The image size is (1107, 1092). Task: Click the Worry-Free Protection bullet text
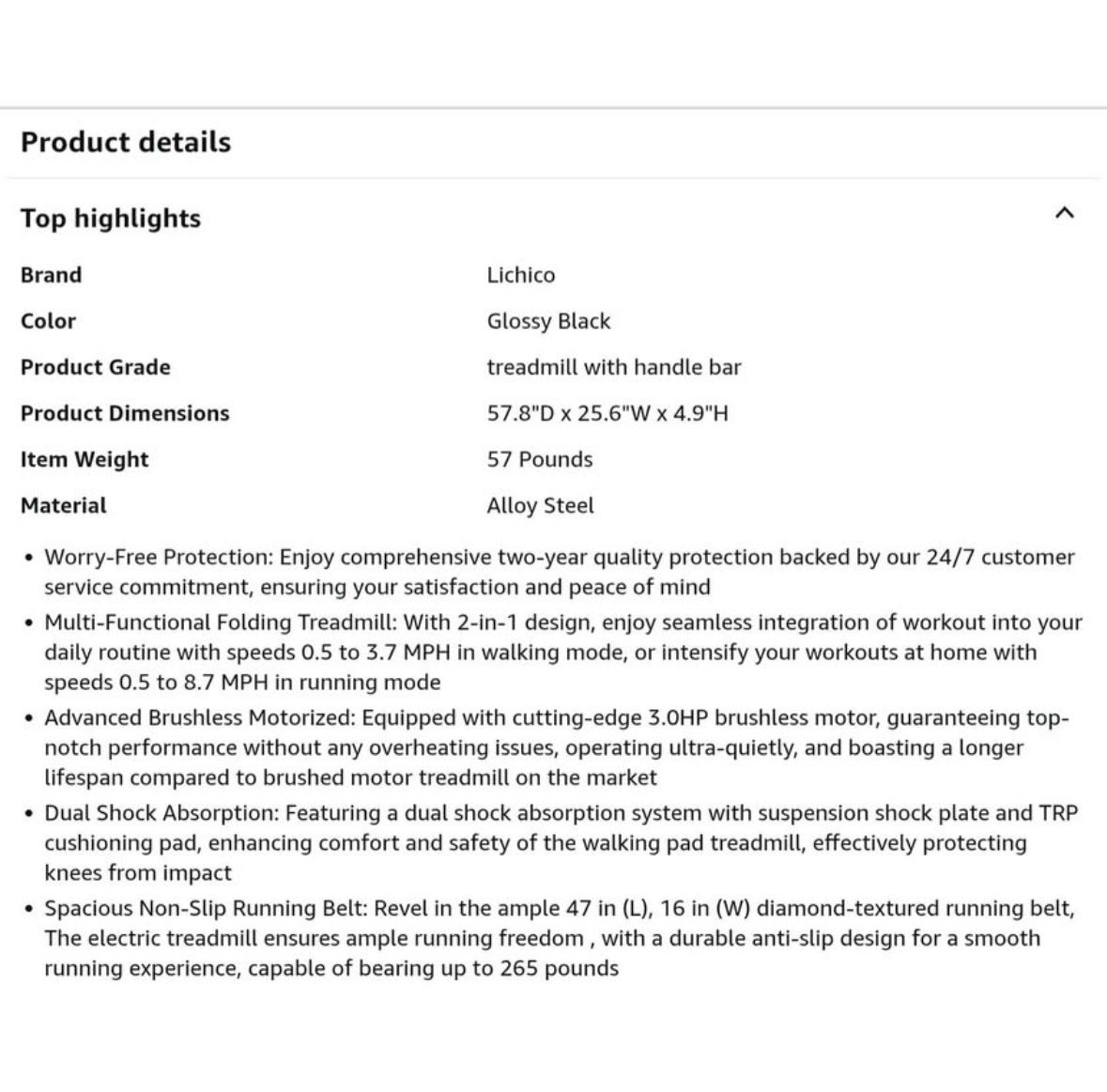[560, 572]
